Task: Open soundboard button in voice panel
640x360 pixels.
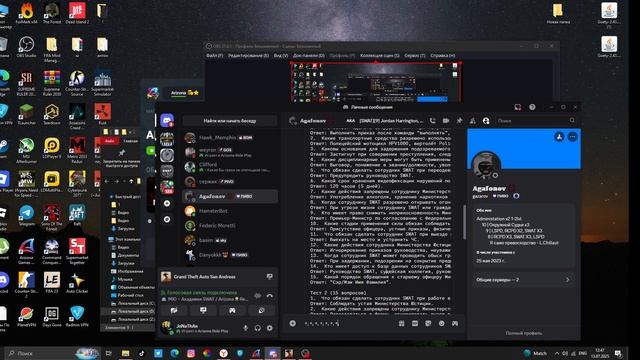Action: pos(261,310)
